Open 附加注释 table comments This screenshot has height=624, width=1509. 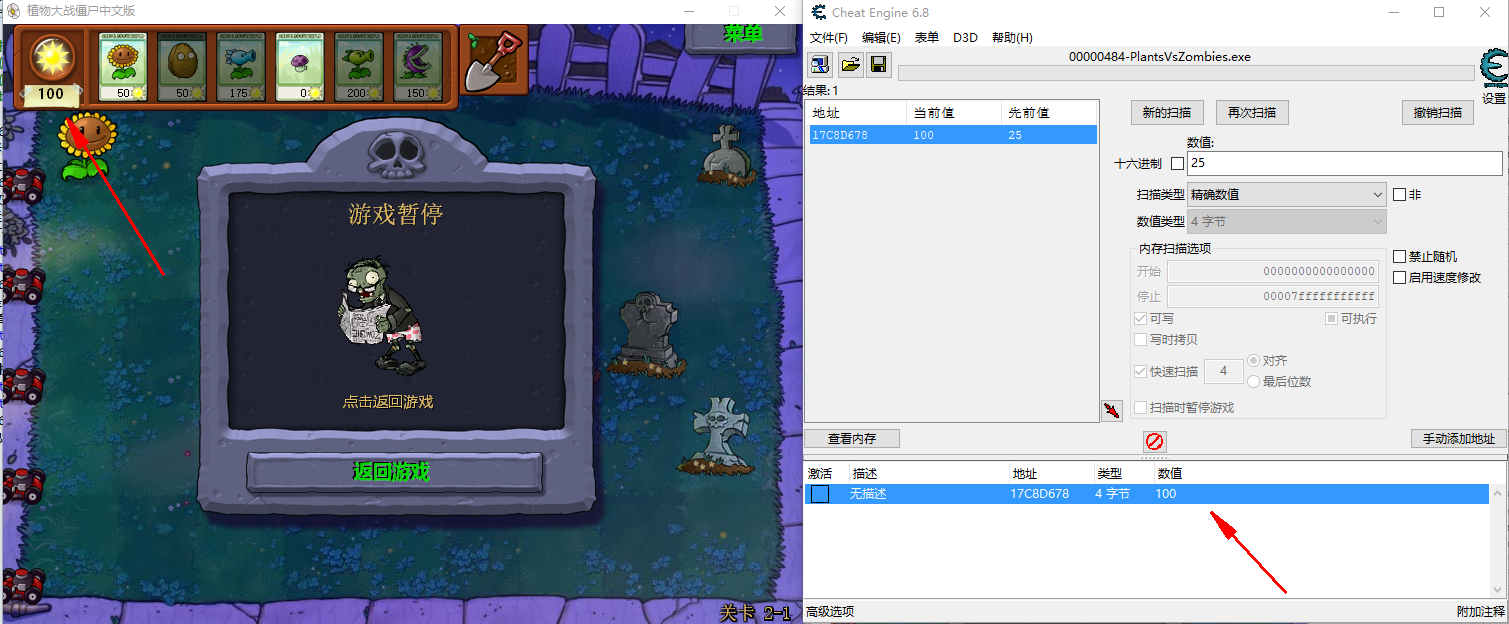[1480, 612]
